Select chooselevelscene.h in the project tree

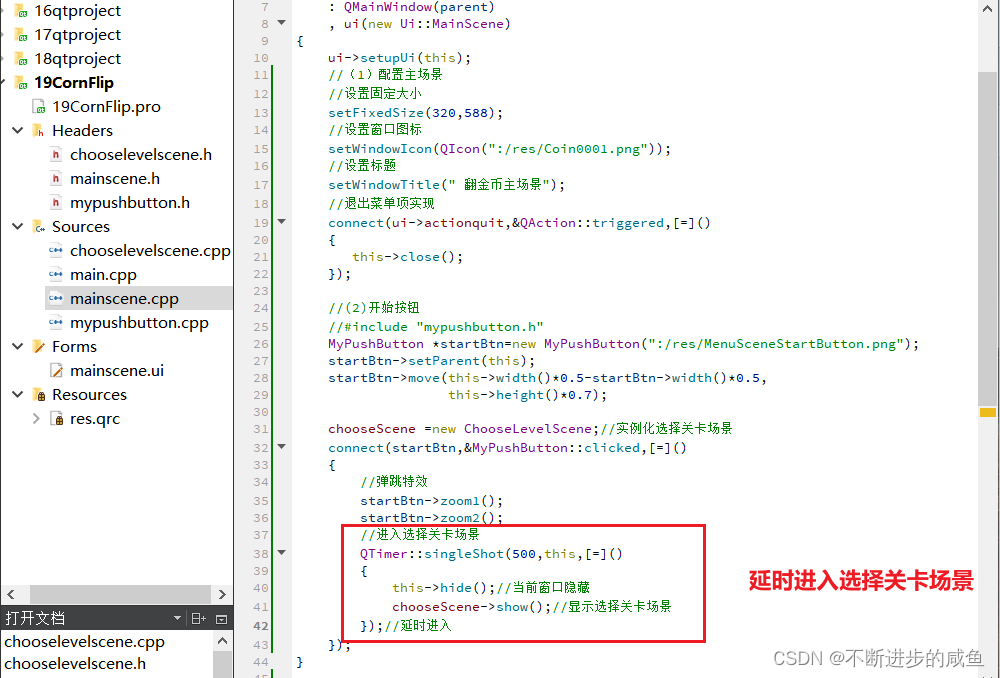point(141,155)
